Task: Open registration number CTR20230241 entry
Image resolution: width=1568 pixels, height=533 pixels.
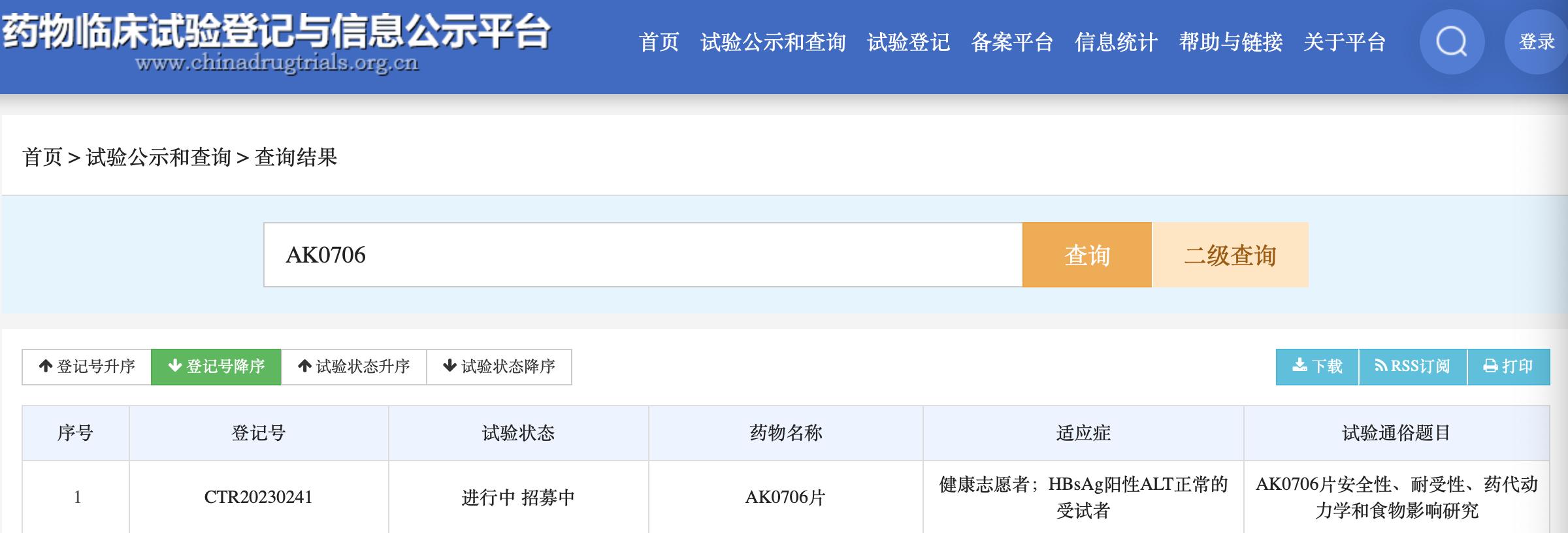Action: (x=258, y=497)
